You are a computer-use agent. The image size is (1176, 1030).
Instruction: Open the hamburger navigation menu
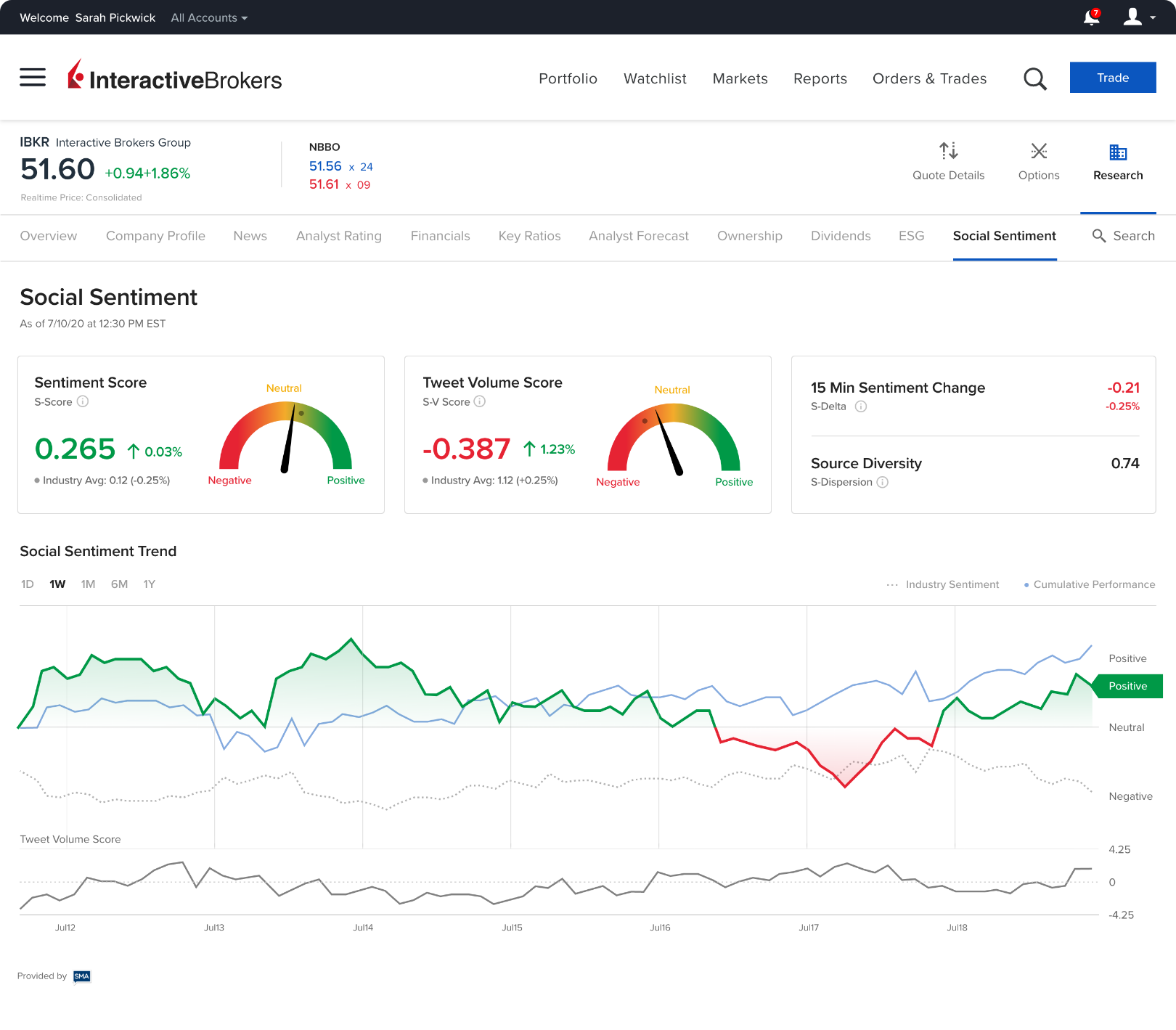[32, 77]
